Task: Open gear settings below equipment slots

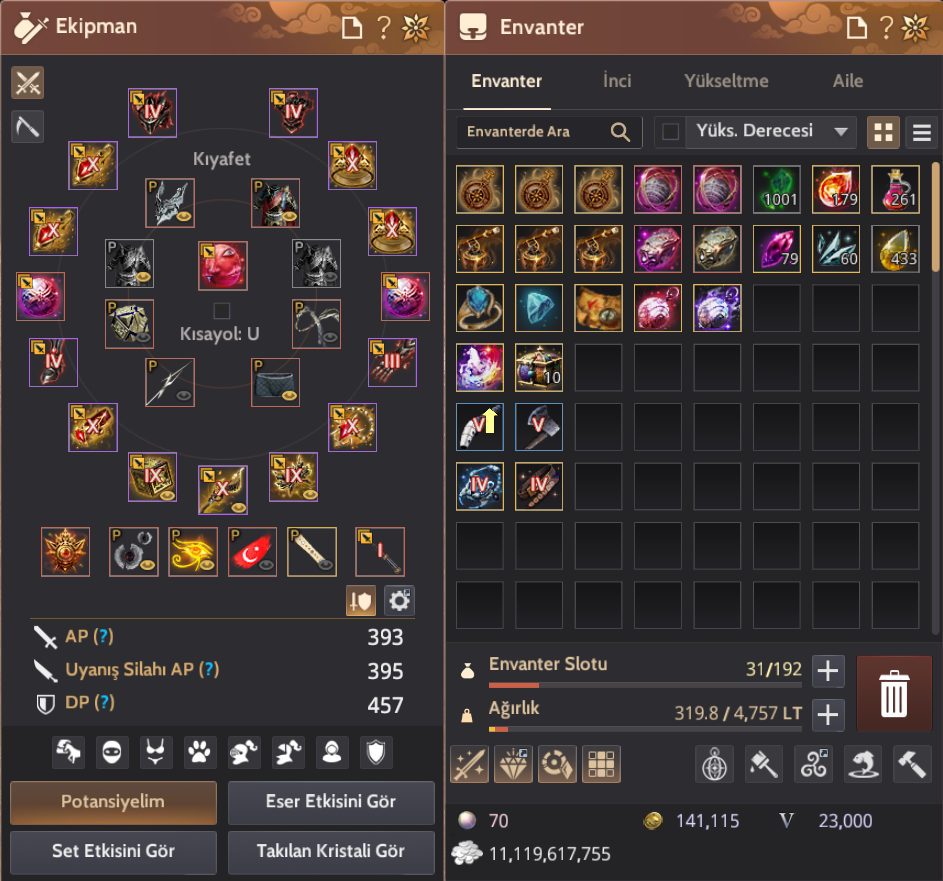Action: 399,600
